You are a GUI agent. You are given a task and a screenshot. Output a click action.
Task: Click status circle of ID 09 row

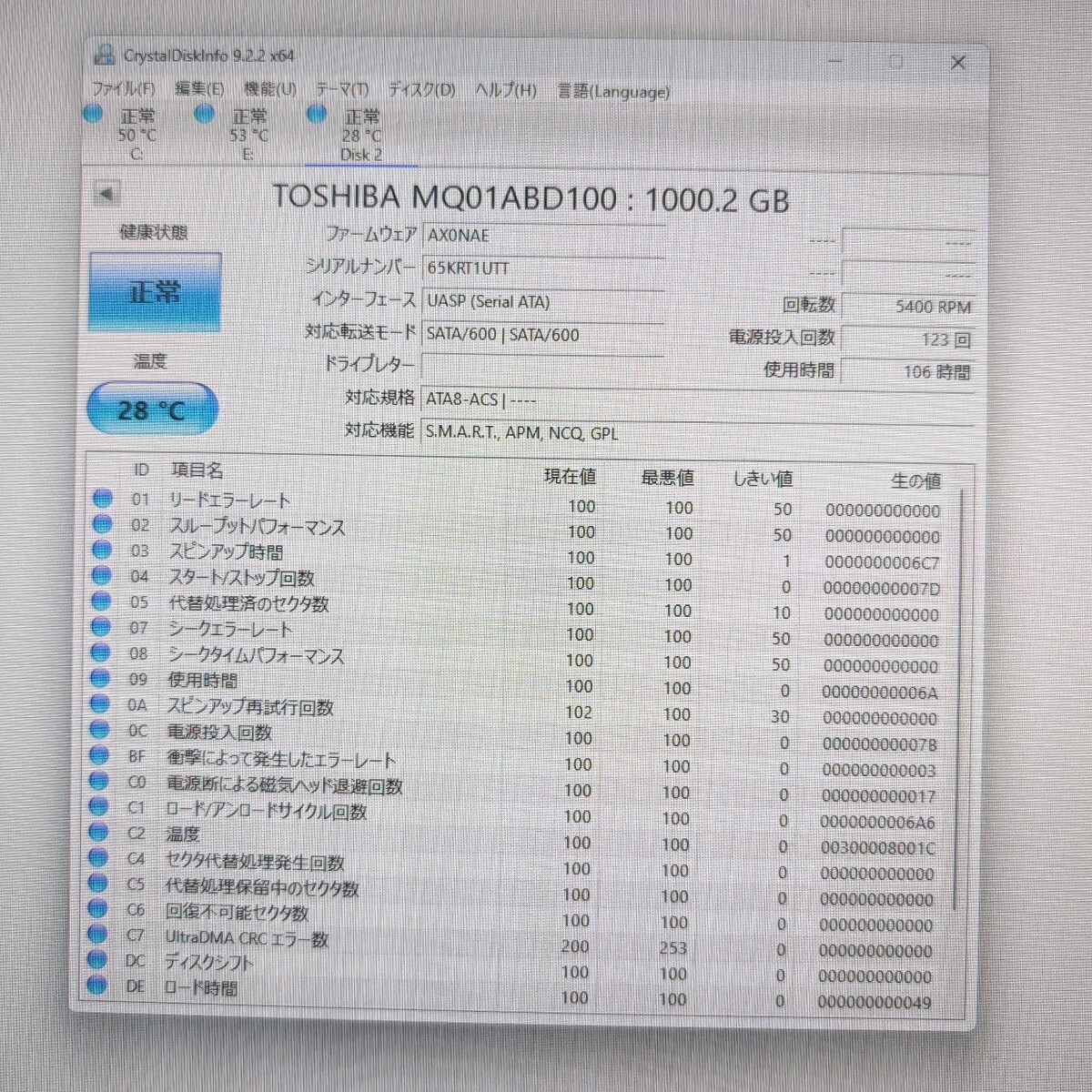click(100, 678)
